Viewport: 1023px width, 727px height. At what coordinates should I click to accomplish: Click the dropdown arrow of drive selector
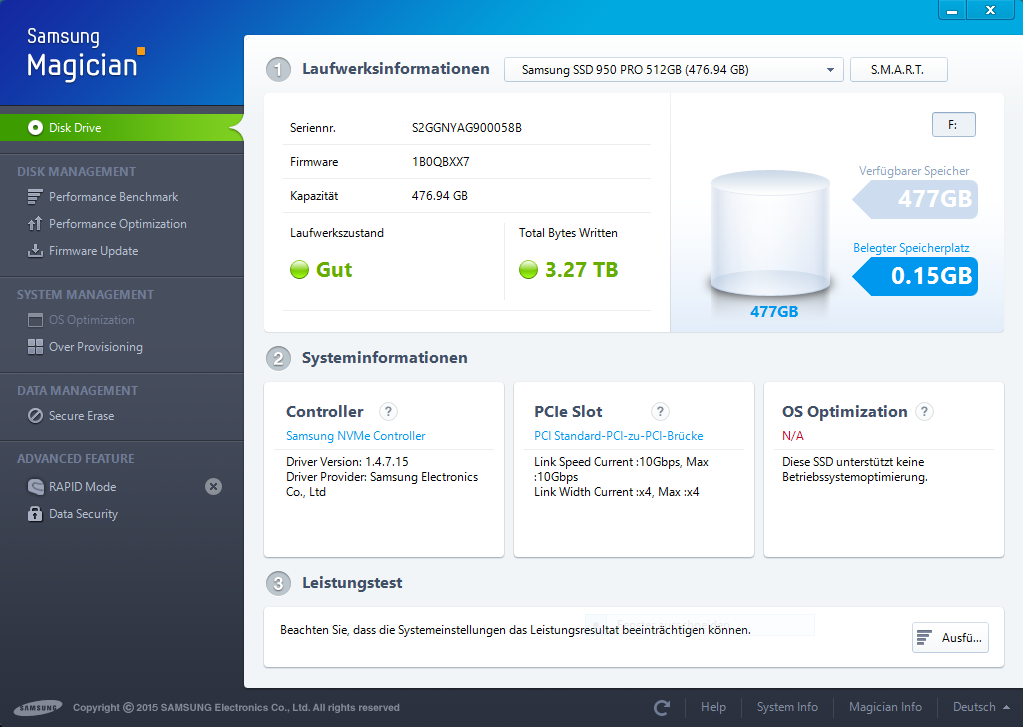[830, 70]
